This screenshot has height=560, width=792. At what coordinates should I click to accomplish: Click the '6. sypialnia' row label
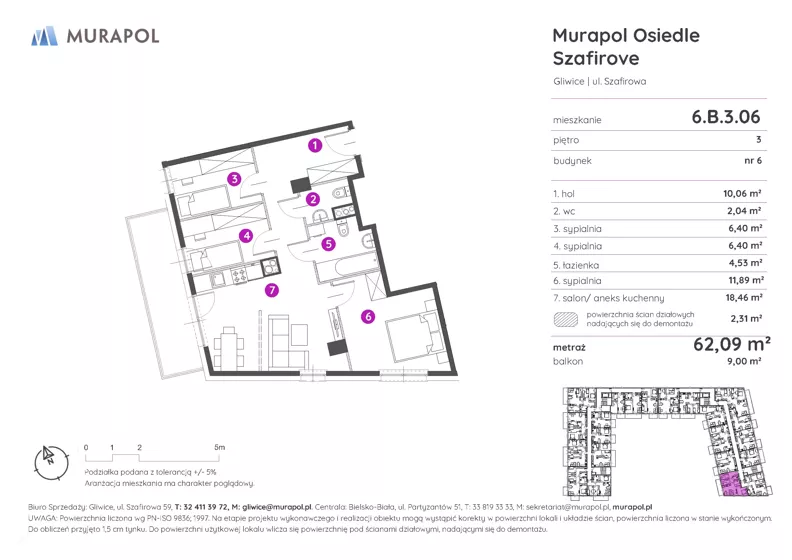click(577, 281)
